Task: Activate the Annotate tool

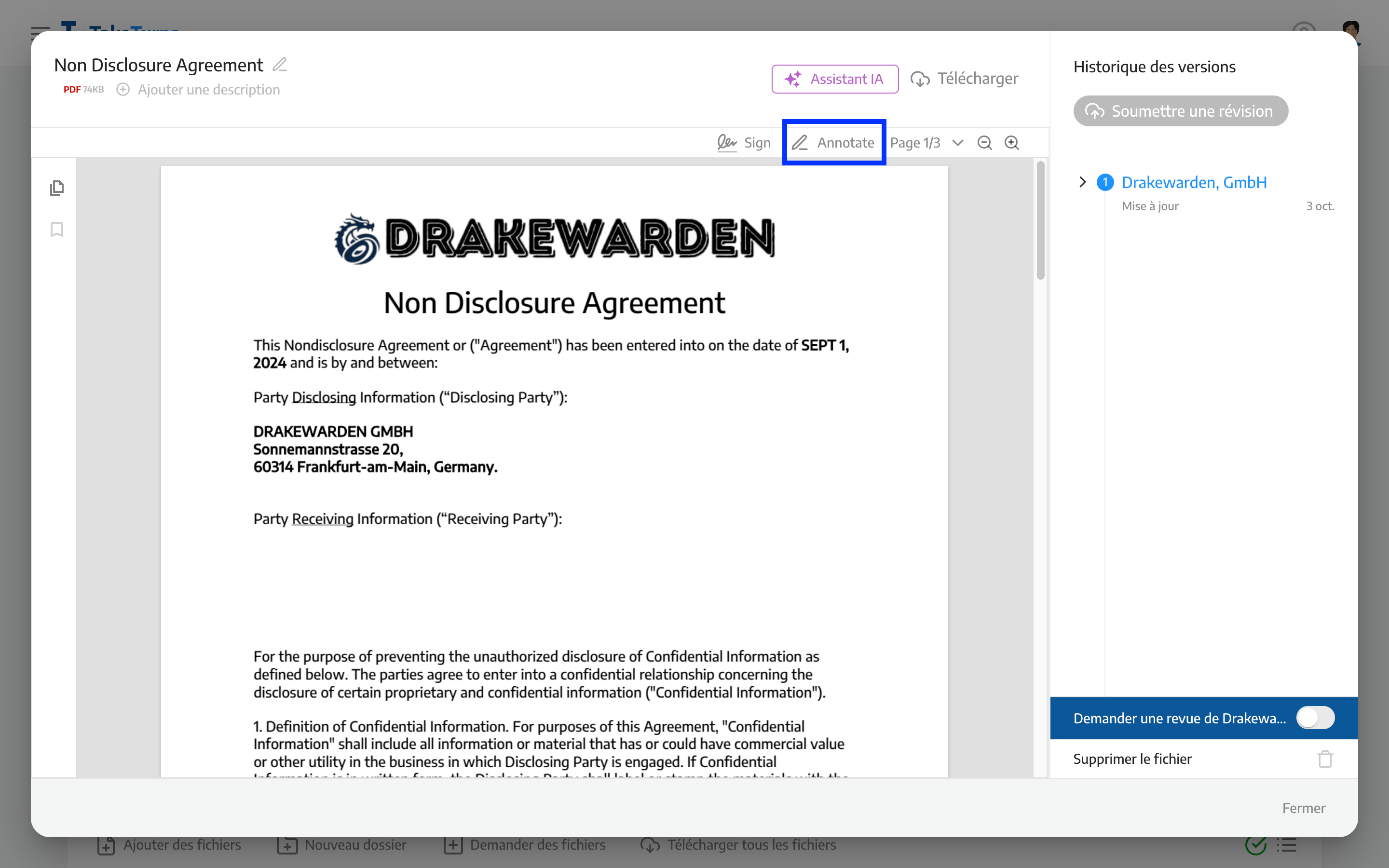Action: coord(833,142)
